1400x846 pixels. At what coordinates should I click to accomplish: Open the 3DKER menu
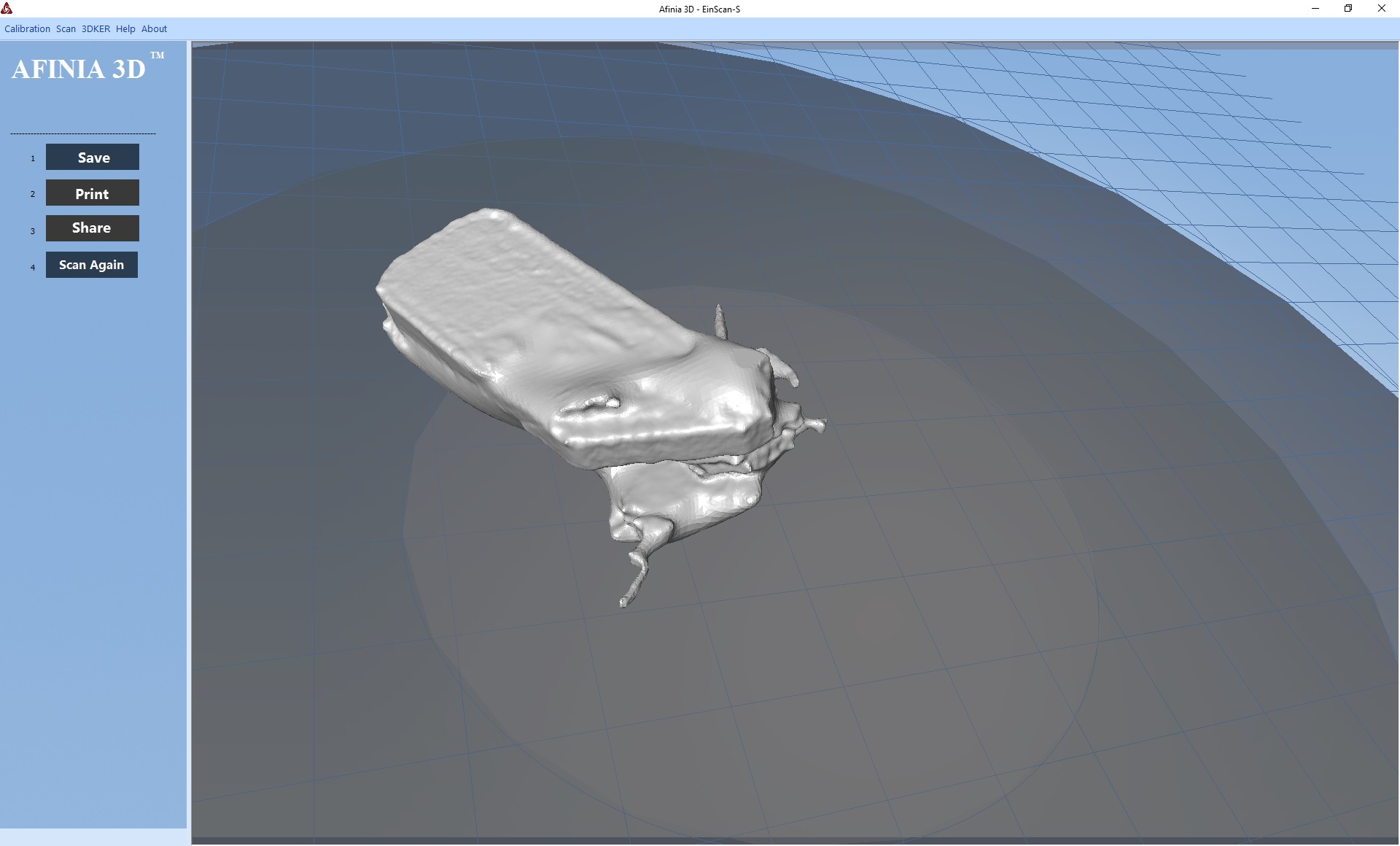96,29
